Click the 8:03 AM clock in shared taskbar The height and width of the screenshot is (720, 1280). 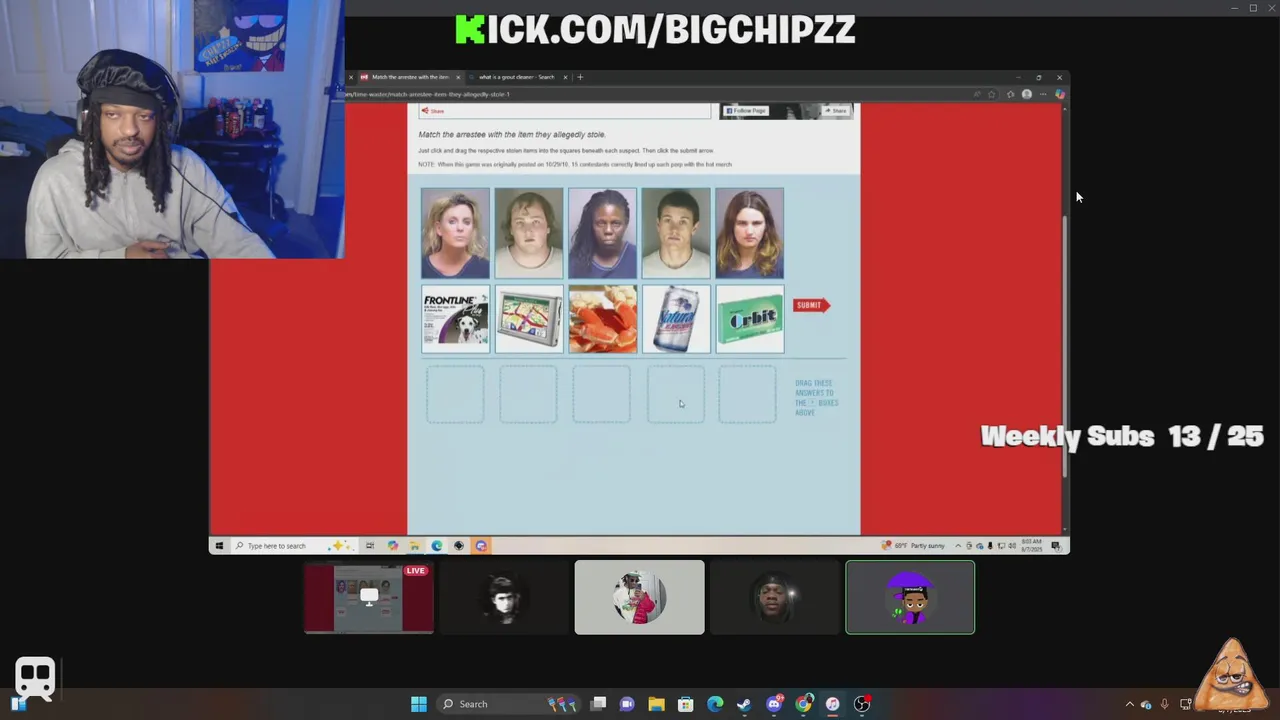coord(1032,546)
